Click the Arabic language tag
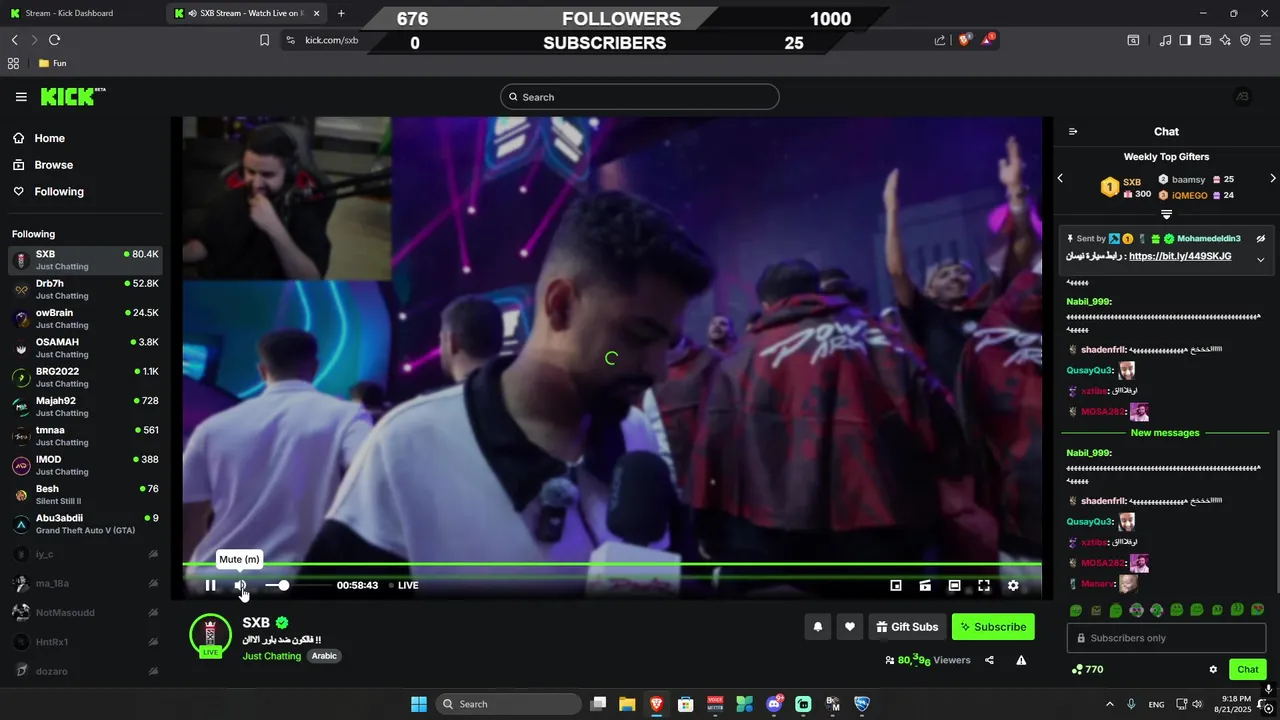 [x=324, y=656]
